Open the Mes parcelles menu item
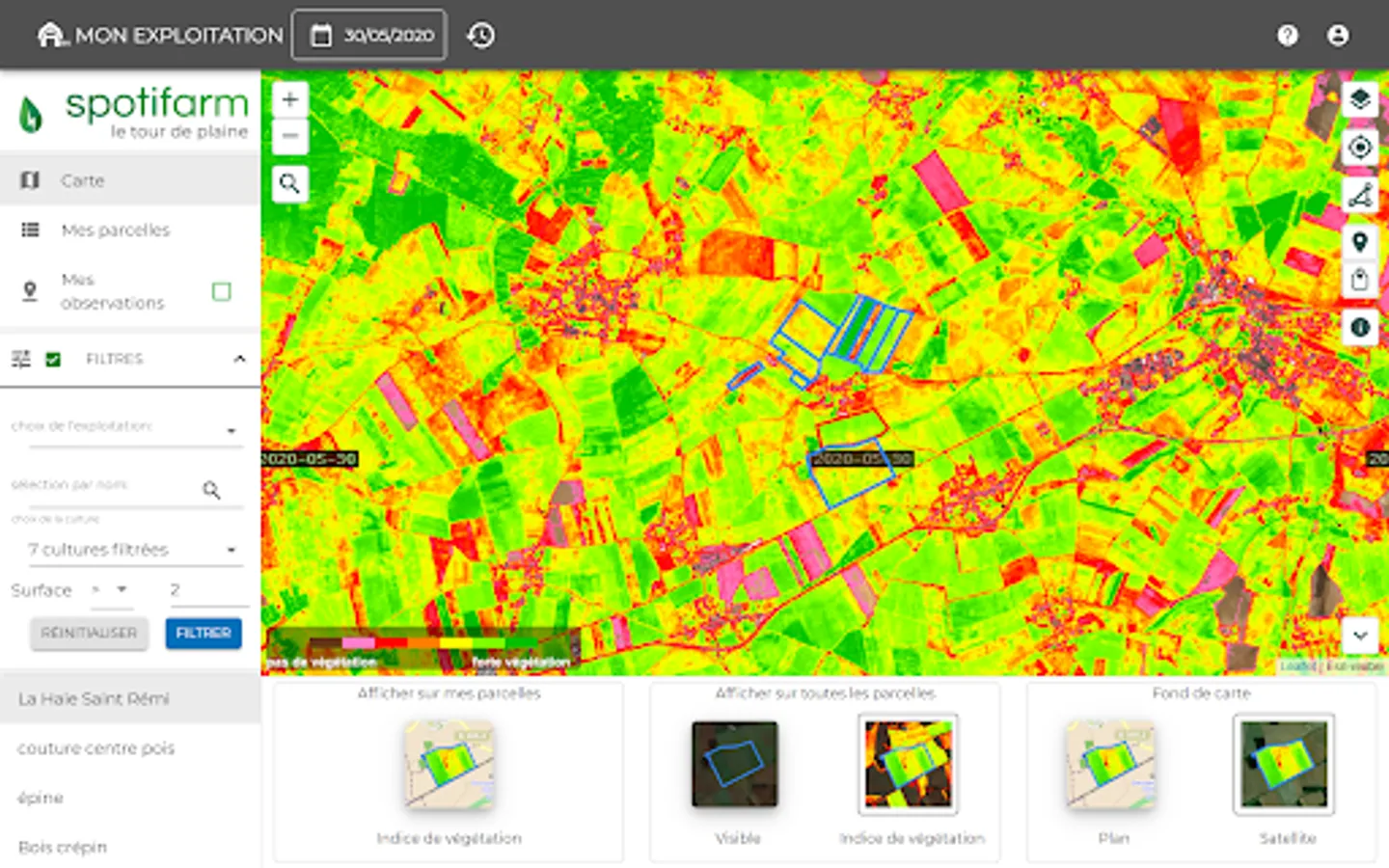The height and width of the screenshot is (868, 1389). [130, 230]
